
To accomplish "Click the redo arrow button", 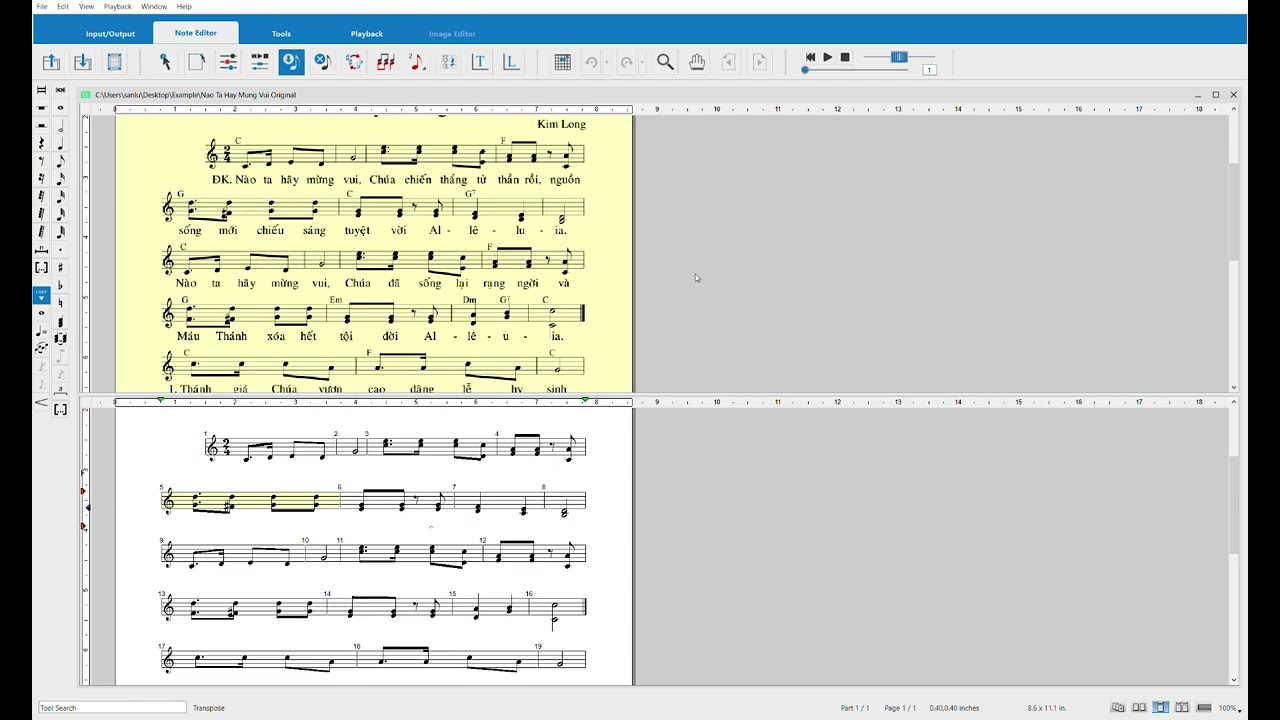I will (x=626, y=62).
